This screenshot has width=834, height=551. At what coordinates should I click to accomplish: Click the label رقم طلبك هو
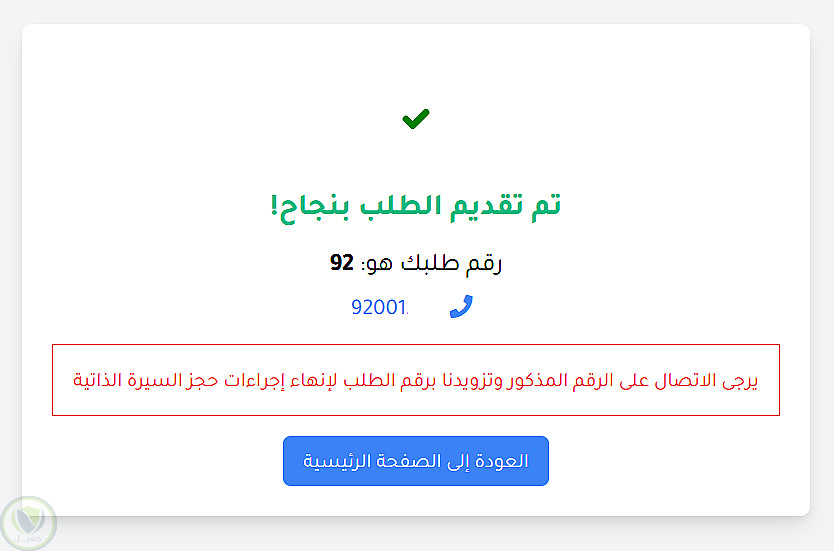click(x=433, y=263)
